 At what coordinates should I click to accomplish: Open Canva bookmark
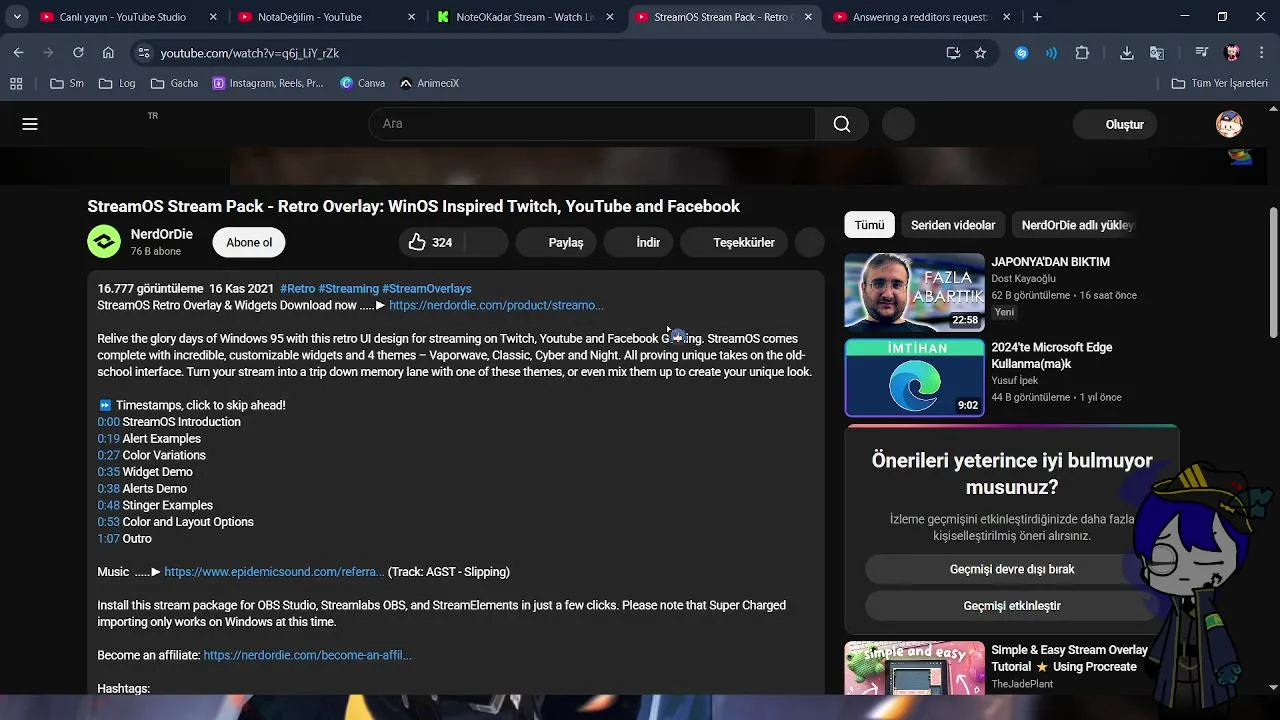[362, 83]
